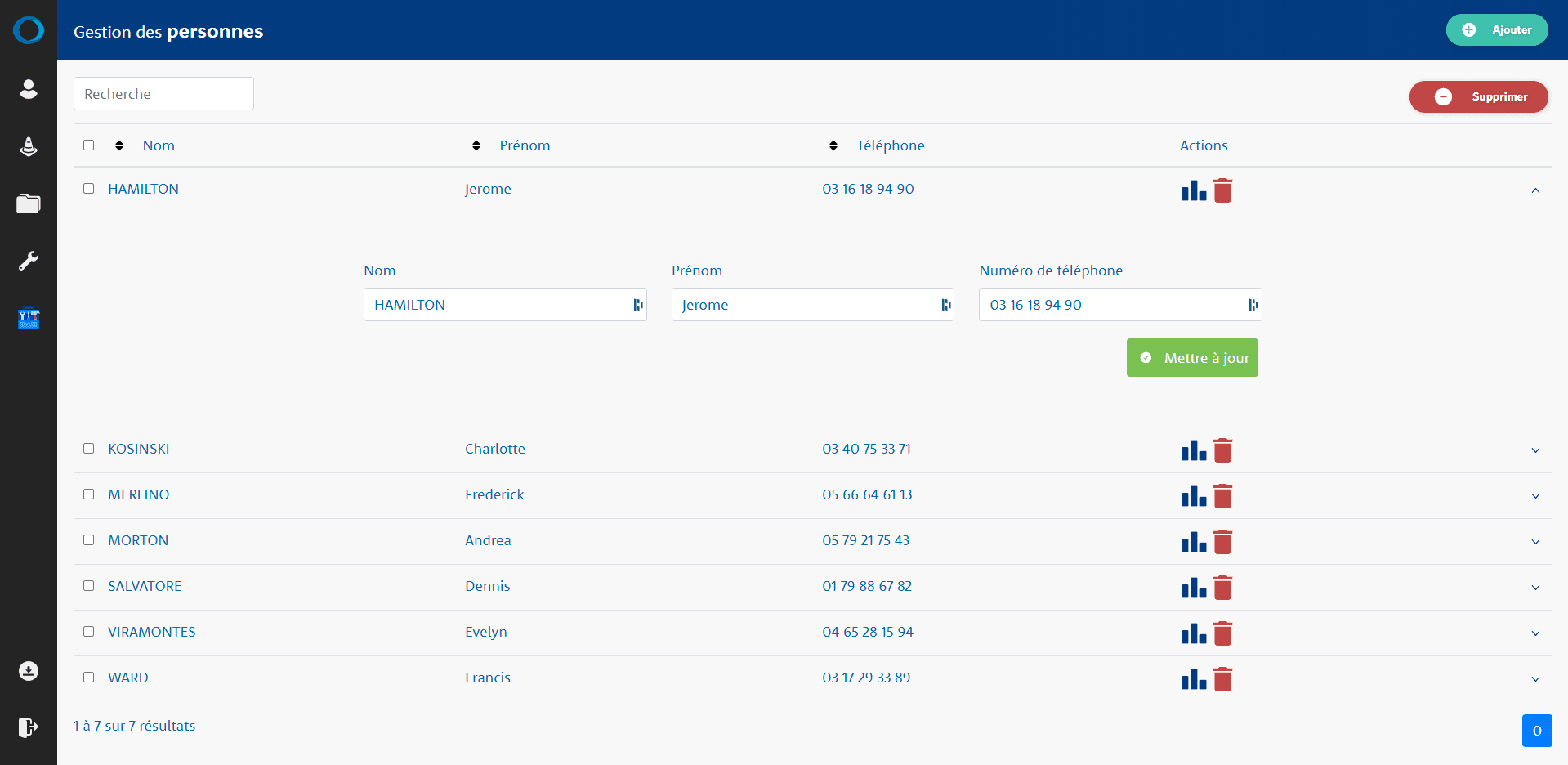View statistics chart for VIRAMONTES
Image resolution: width=1568 pixels, height=765 pixels.
pyautogui.click(x=1194, y=633)
